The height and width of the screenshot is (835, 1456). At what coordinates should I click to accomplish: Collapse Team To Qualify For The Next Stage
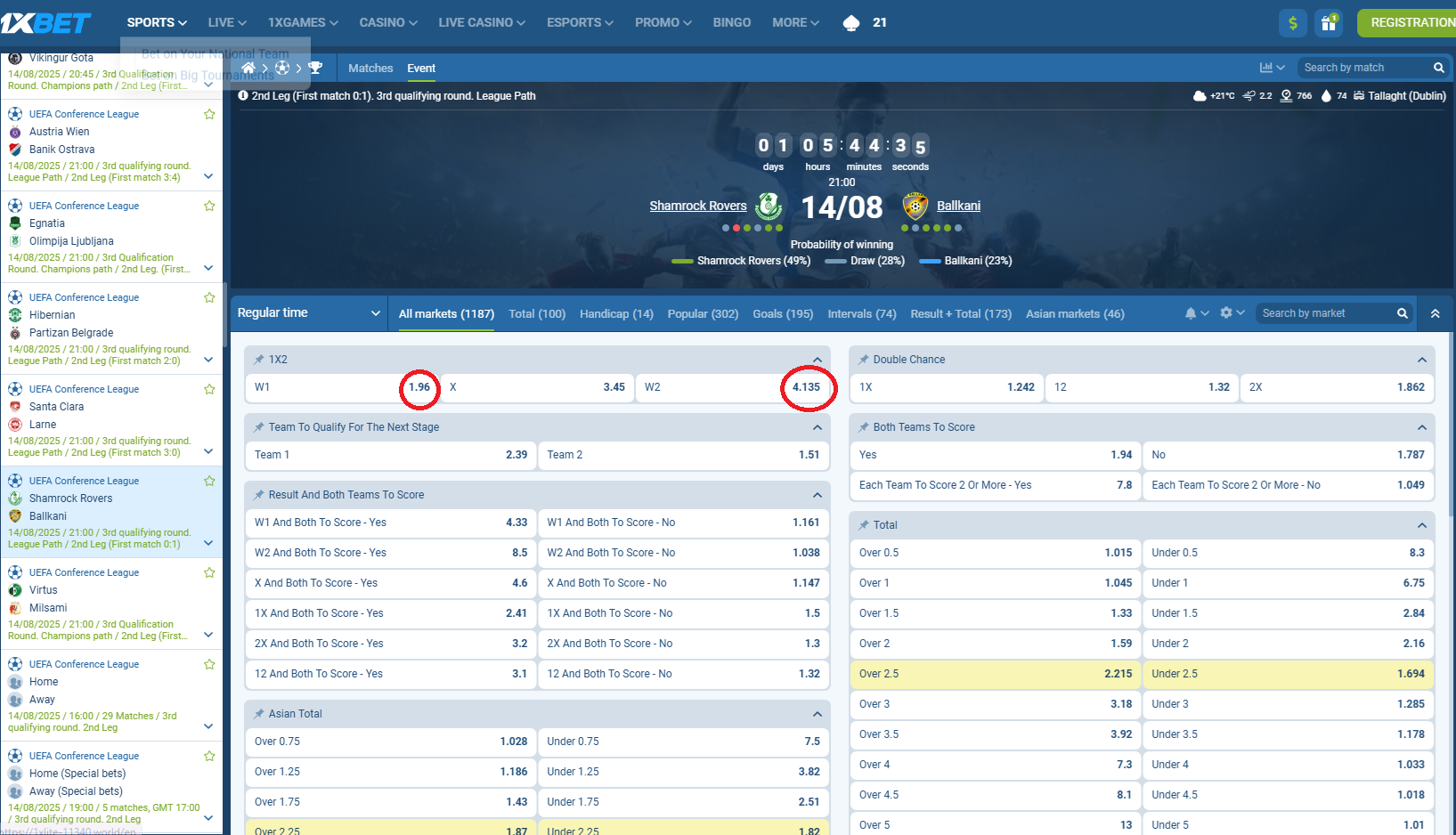(x=817, y=427)
